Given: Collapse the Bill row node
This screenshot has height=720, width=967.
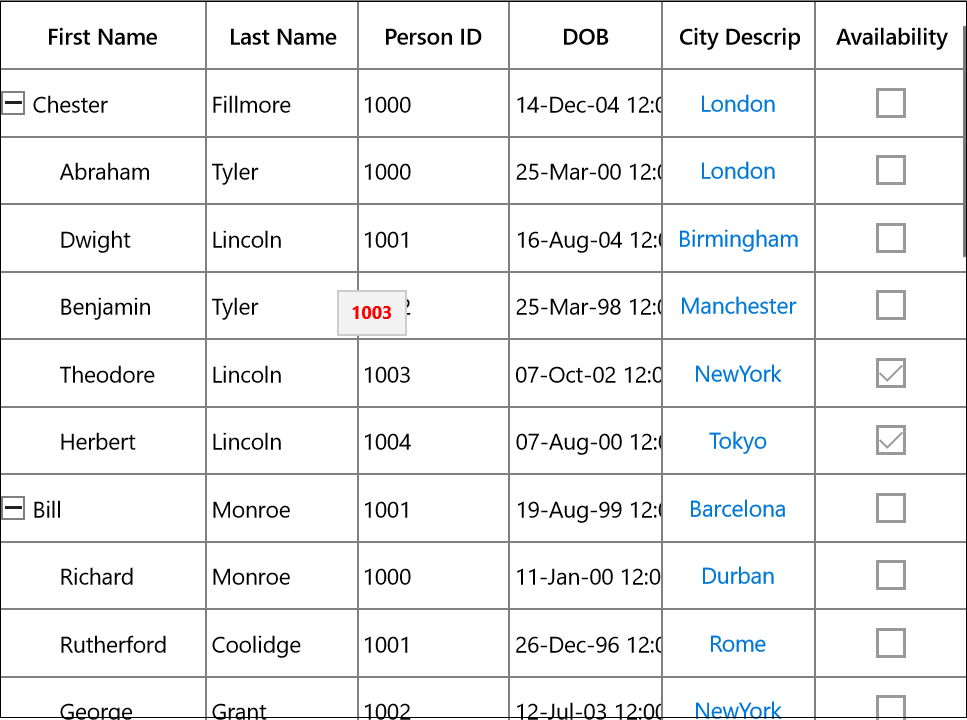Looking at the screenshot, I should [13, 508].
